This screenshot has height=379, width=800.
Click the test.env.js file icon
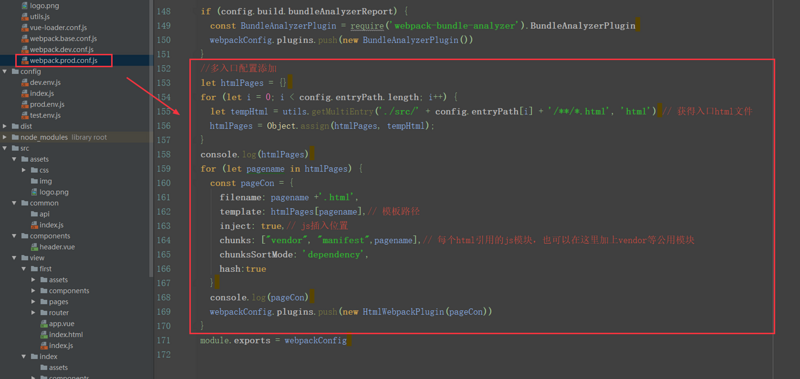(25, 115)
